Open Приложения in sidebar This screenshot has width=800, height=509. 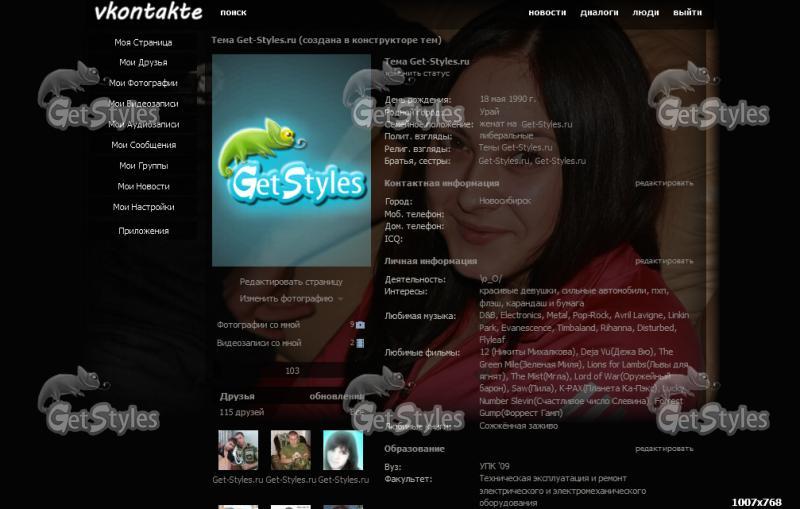(x=143, y=231)
